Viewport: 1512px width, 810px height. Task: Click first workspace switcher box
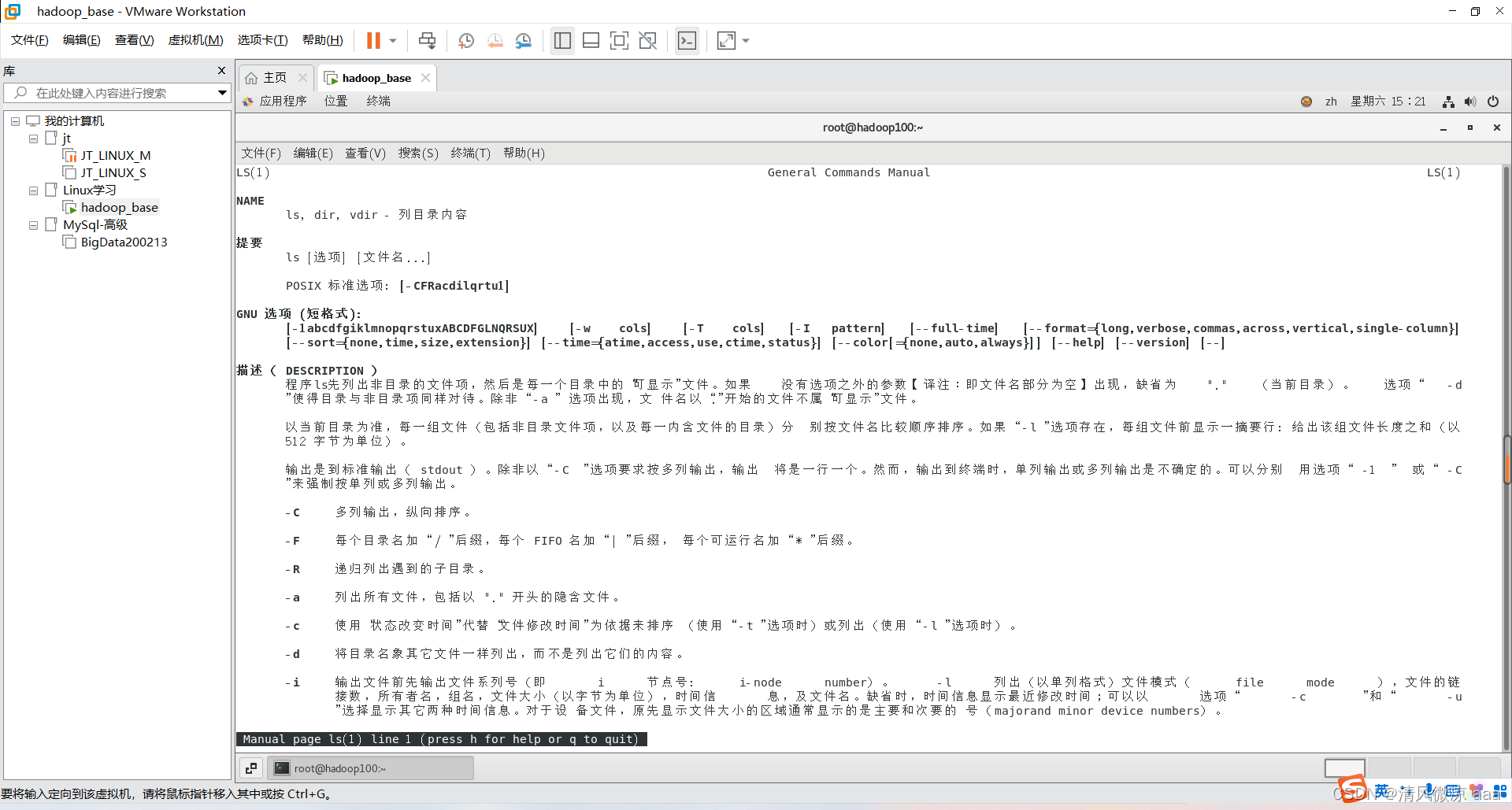click(1345, 768)
